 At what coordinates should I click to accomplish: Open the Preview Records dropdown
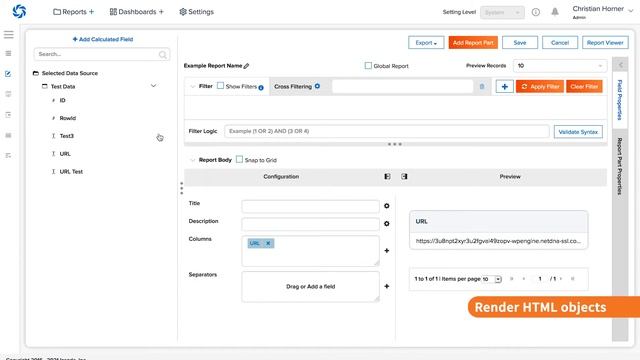click(560, 66)
